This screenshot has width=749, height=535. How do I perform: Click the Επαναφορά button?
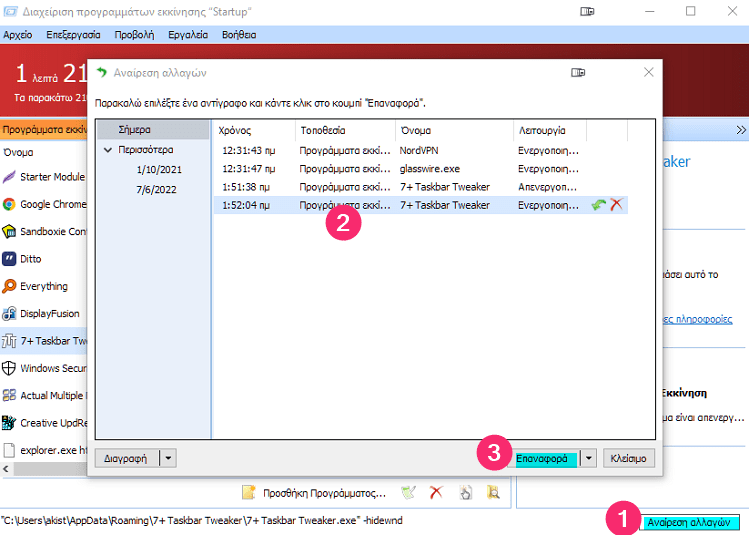pyautogui.click(x=546, y=459)
